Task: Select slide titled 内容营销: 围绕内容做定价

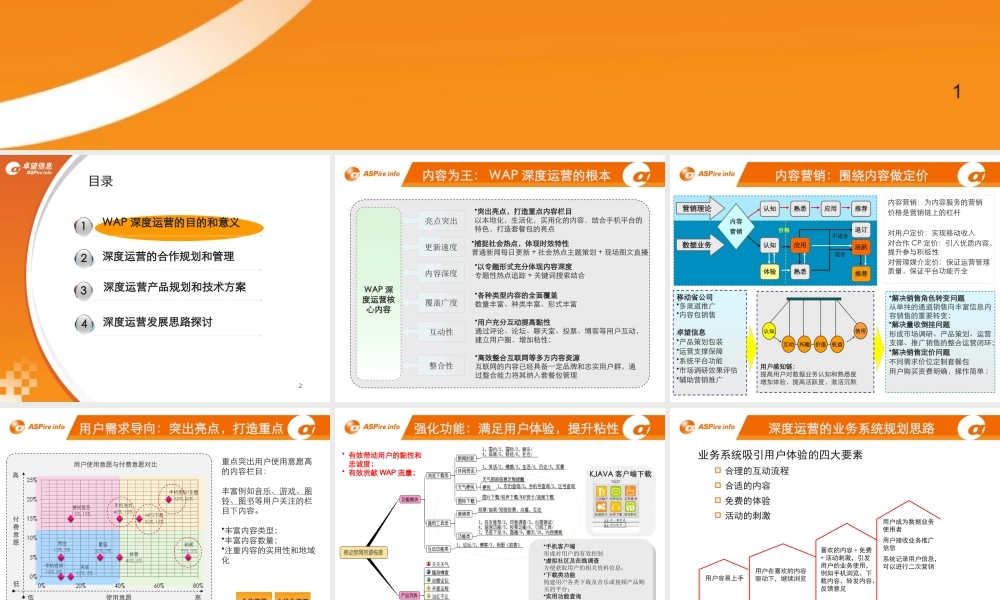Action: click(x=835, y=279)
